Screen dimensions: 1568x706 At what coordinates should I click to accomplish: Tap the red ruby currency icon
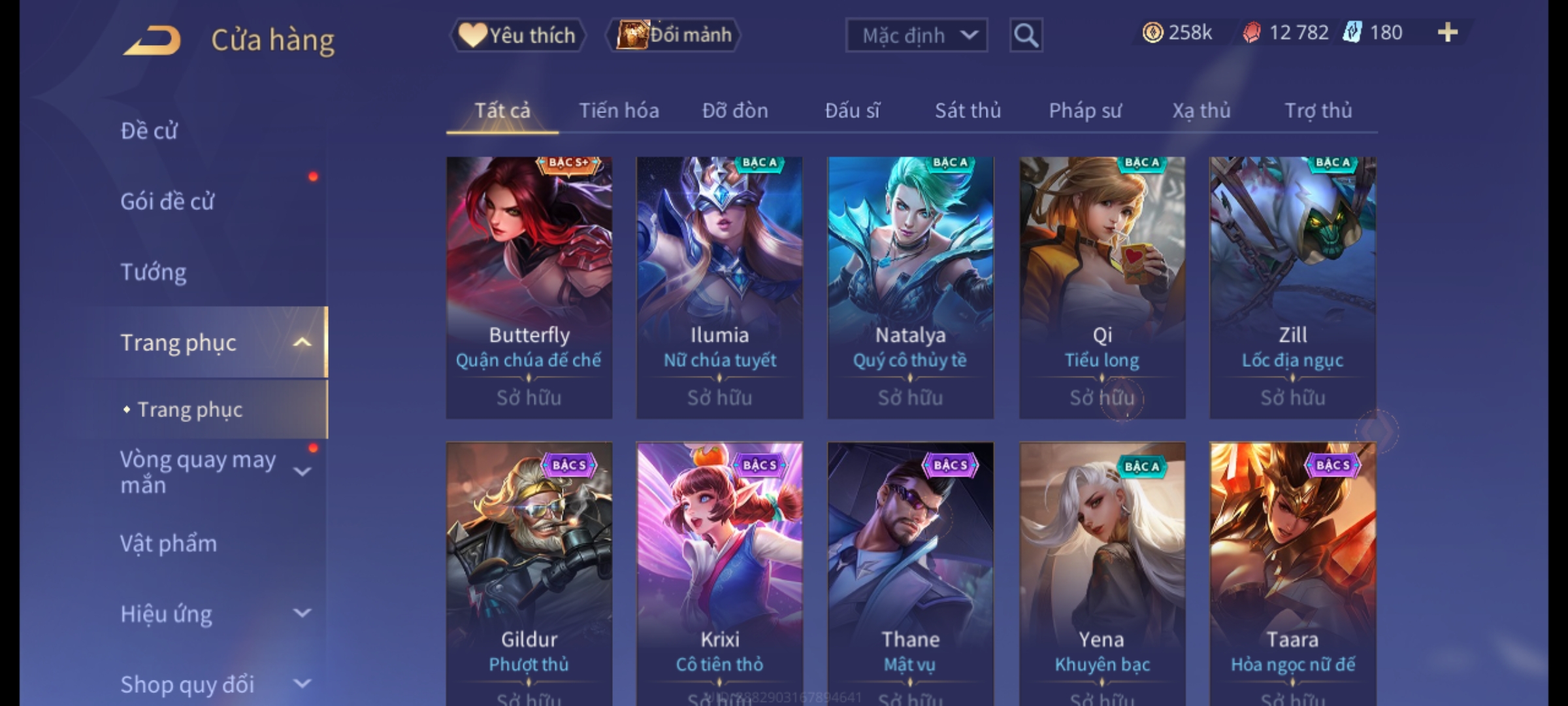point(1251,32)
